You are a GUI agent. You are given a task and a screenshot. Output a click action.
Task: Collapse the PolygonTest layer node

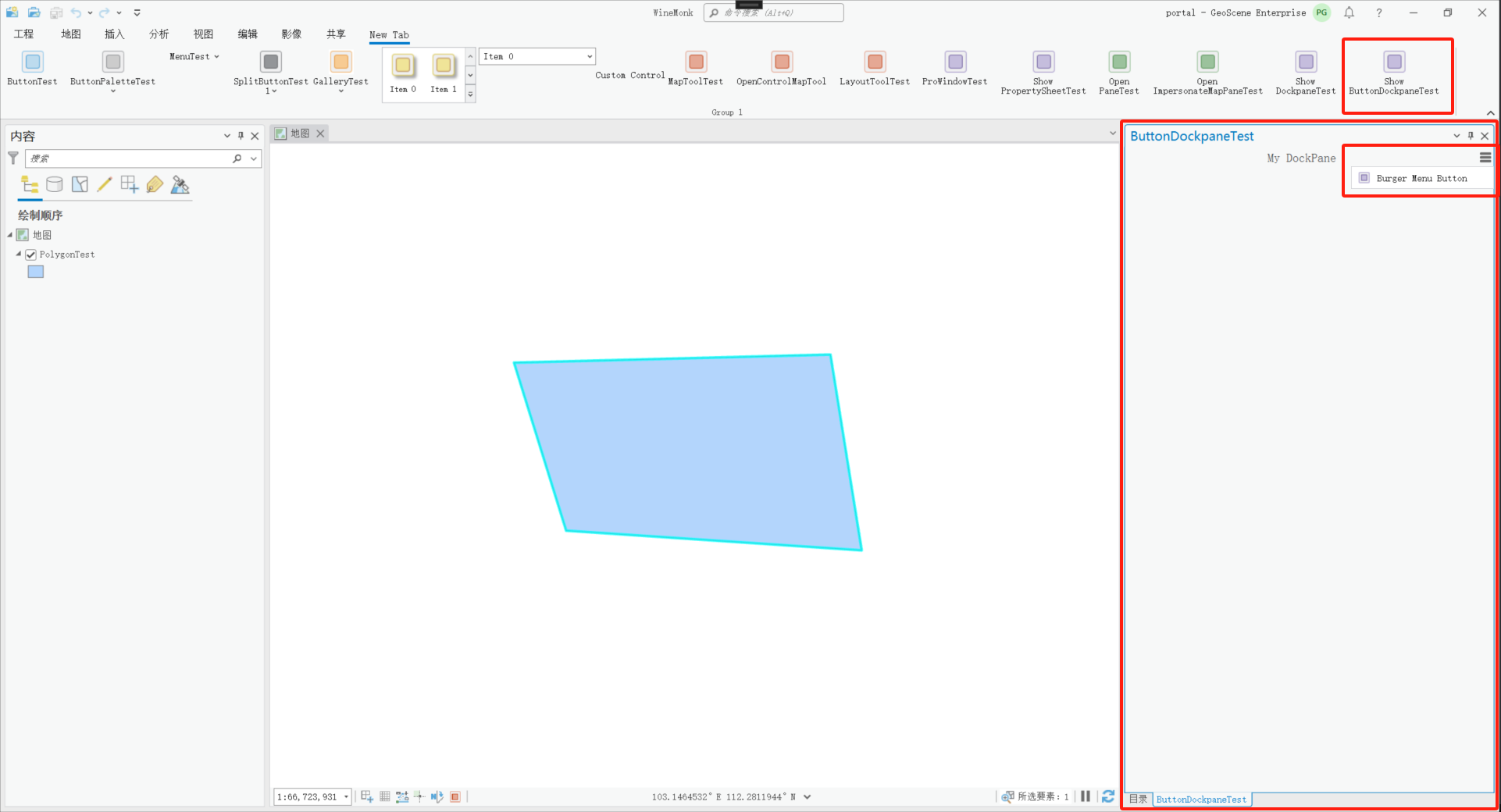tap(19, 254)
